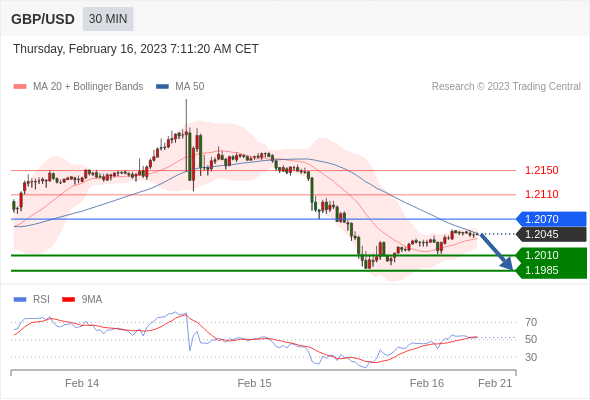
Task: Click the green 1.1985 support price tag
Action: [551, 271]
